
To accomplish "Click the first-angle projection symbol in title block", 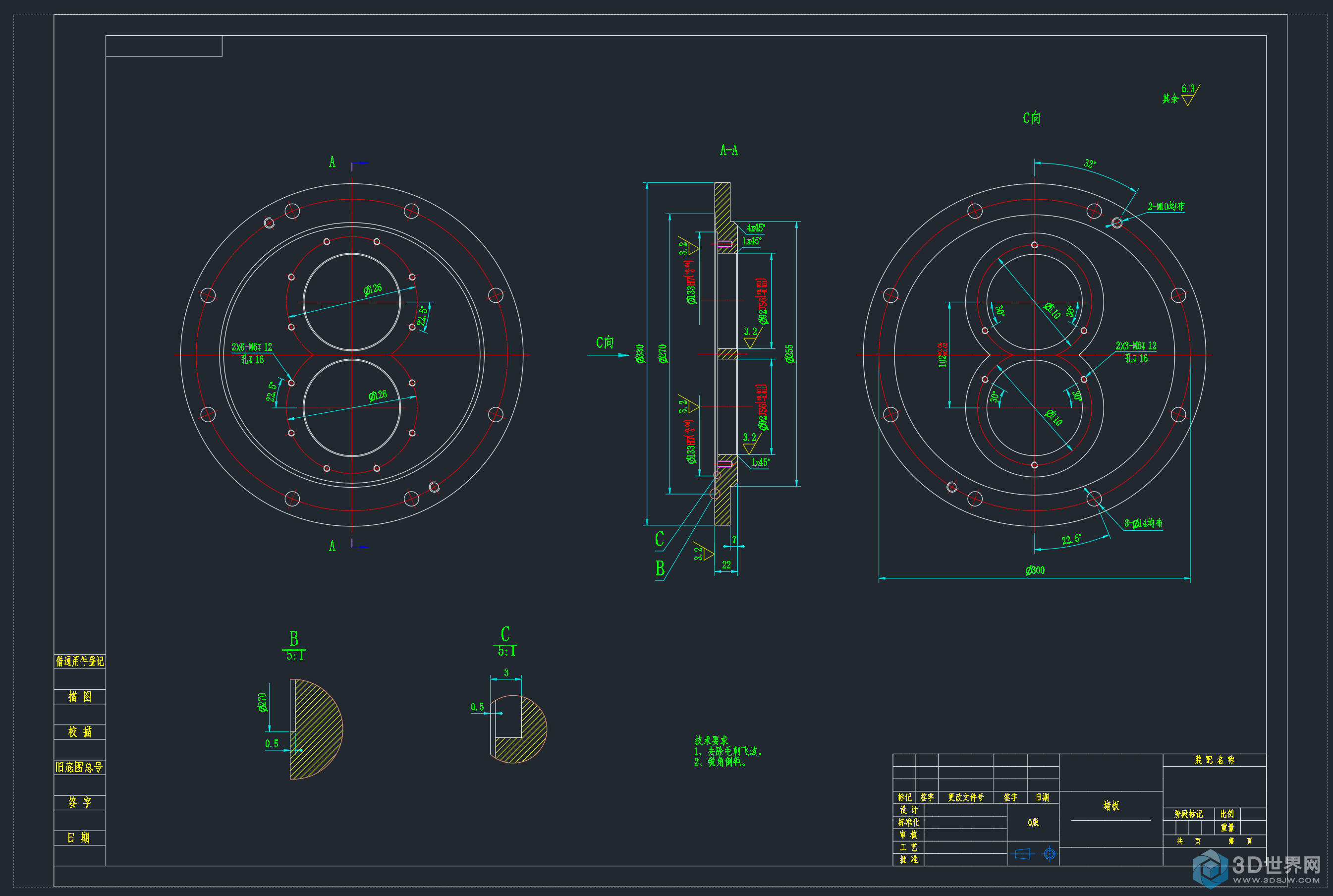I will click(1033, 854).
